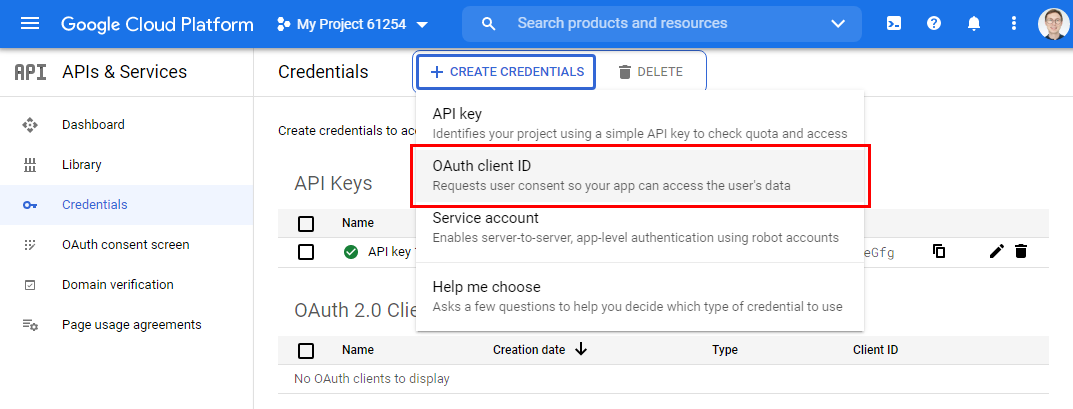Screen dimensions: 1073x409
Task: Click the Credentials page heading
Action: tap(323, 72)
